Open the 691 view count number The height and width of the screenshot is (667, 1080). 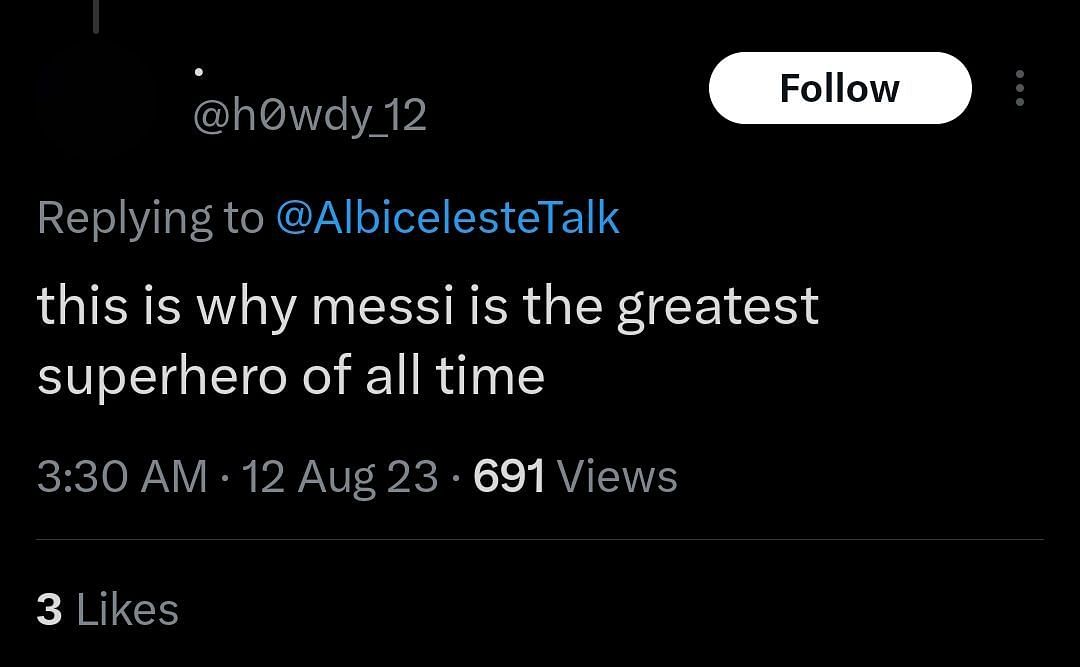click(509, 477)
